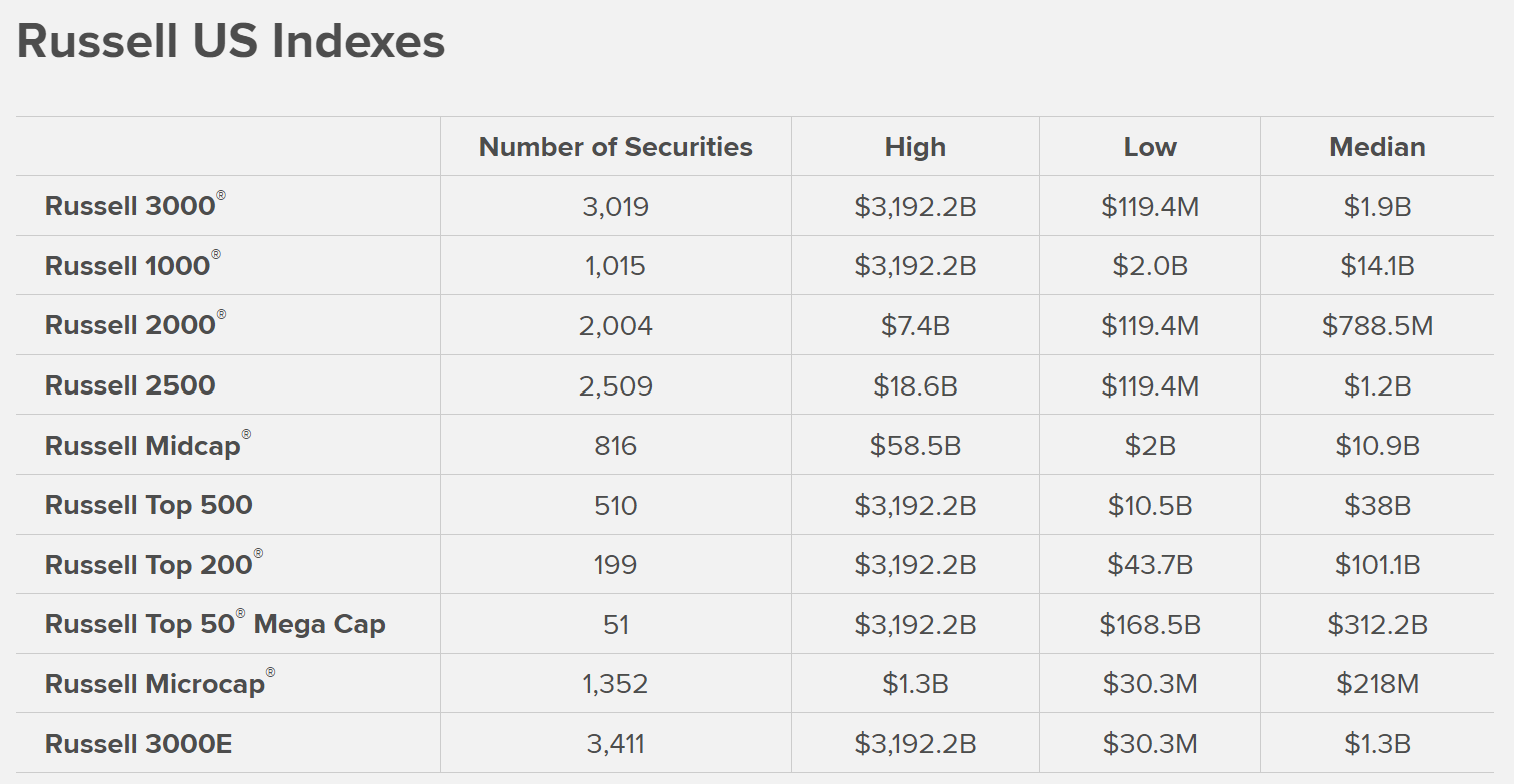Click the Russell US Indexes heading
The height and width of the screenshot is (784, 1514).
tap(231, 42)
